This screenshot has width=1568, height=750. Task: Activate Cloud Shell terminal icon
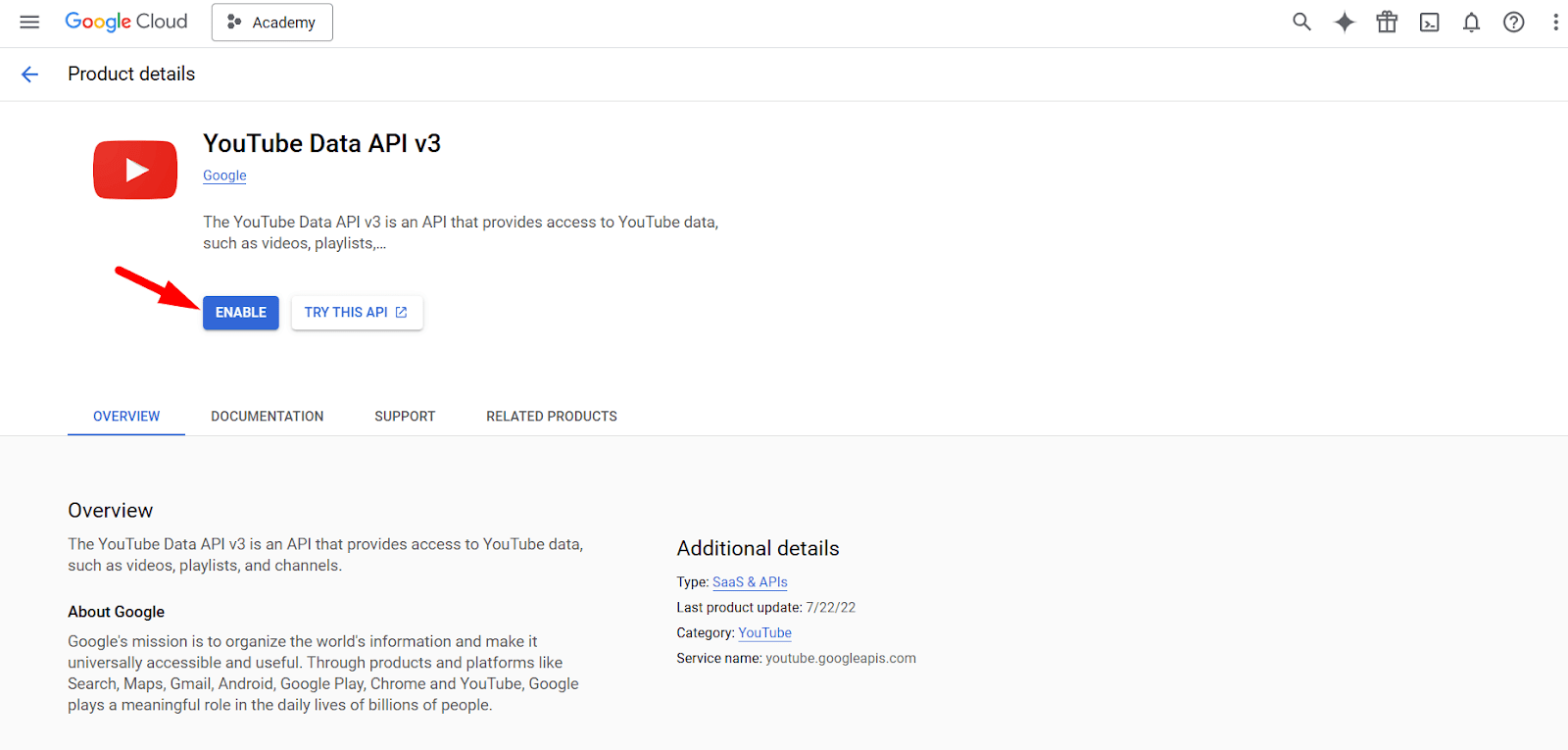click(x=1430, y=23)
